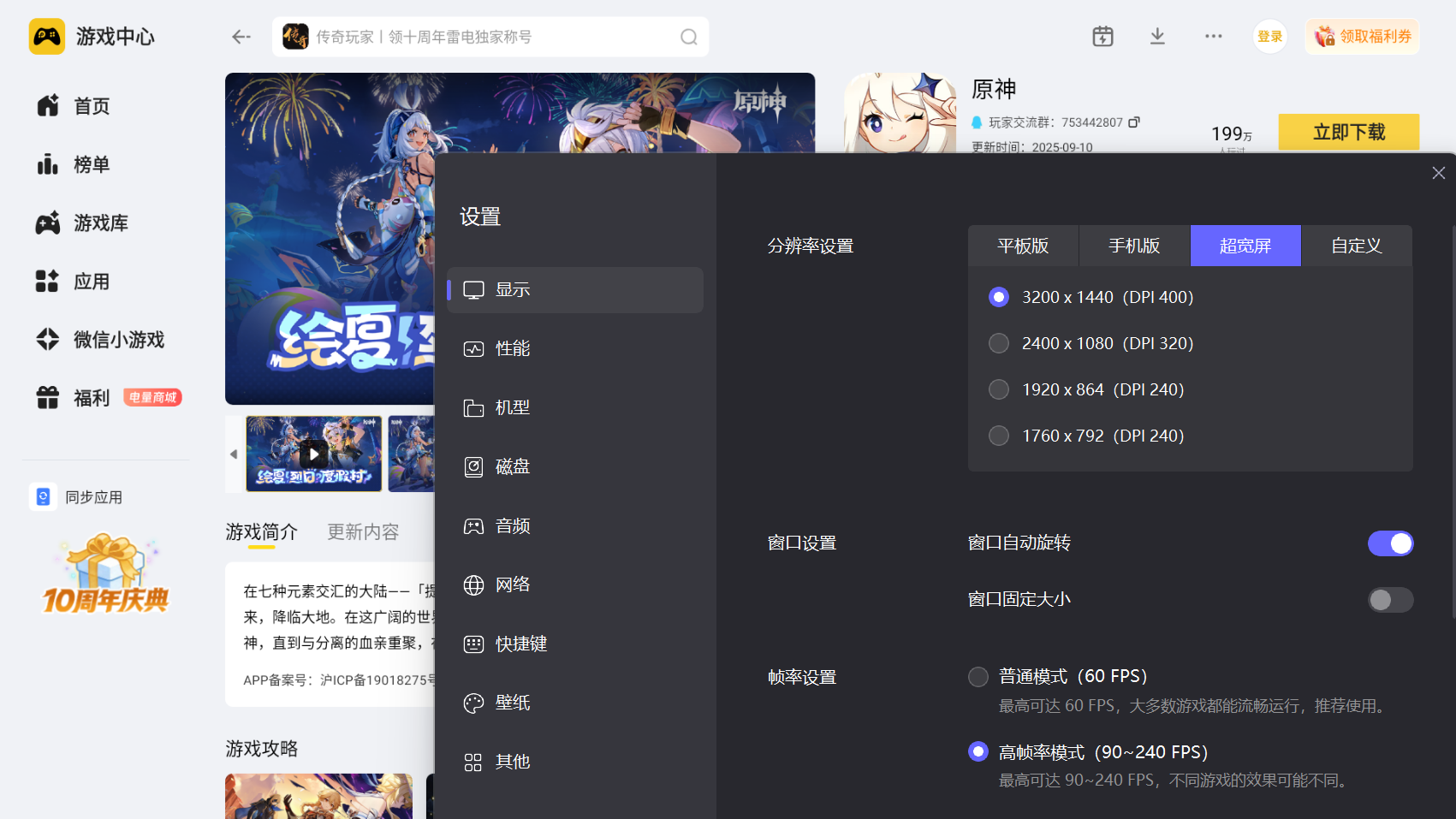Select High frame rate mode (90~240 FPS)
The width and height of the screenshot is (1456, 819).
978,751
